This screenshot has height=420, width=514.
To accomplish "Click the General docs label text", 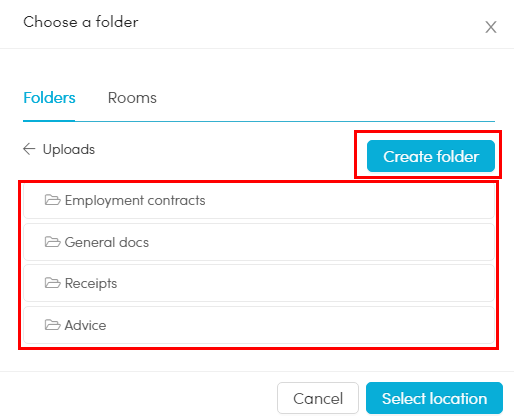I will pos(107,242).
